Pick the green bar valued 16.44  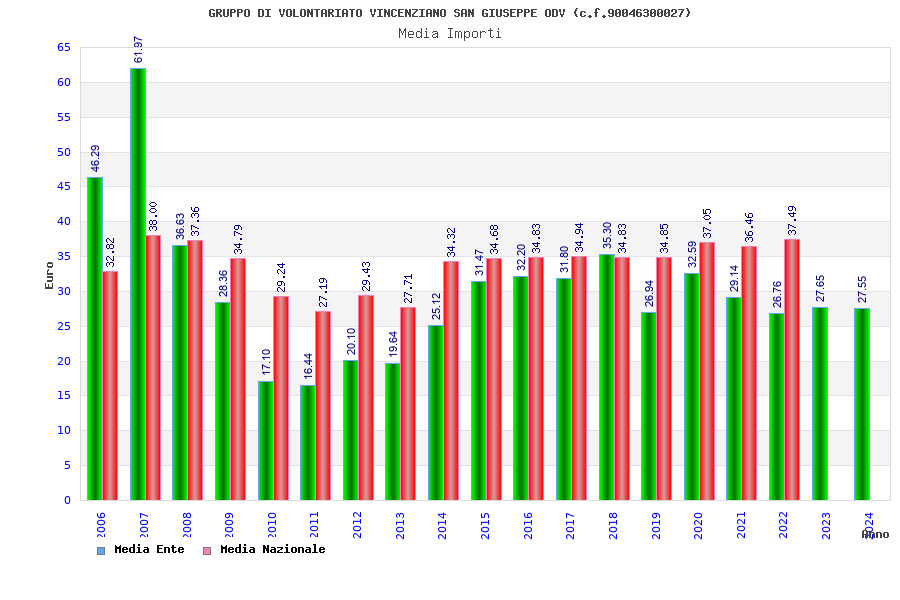tap(308, 443)
